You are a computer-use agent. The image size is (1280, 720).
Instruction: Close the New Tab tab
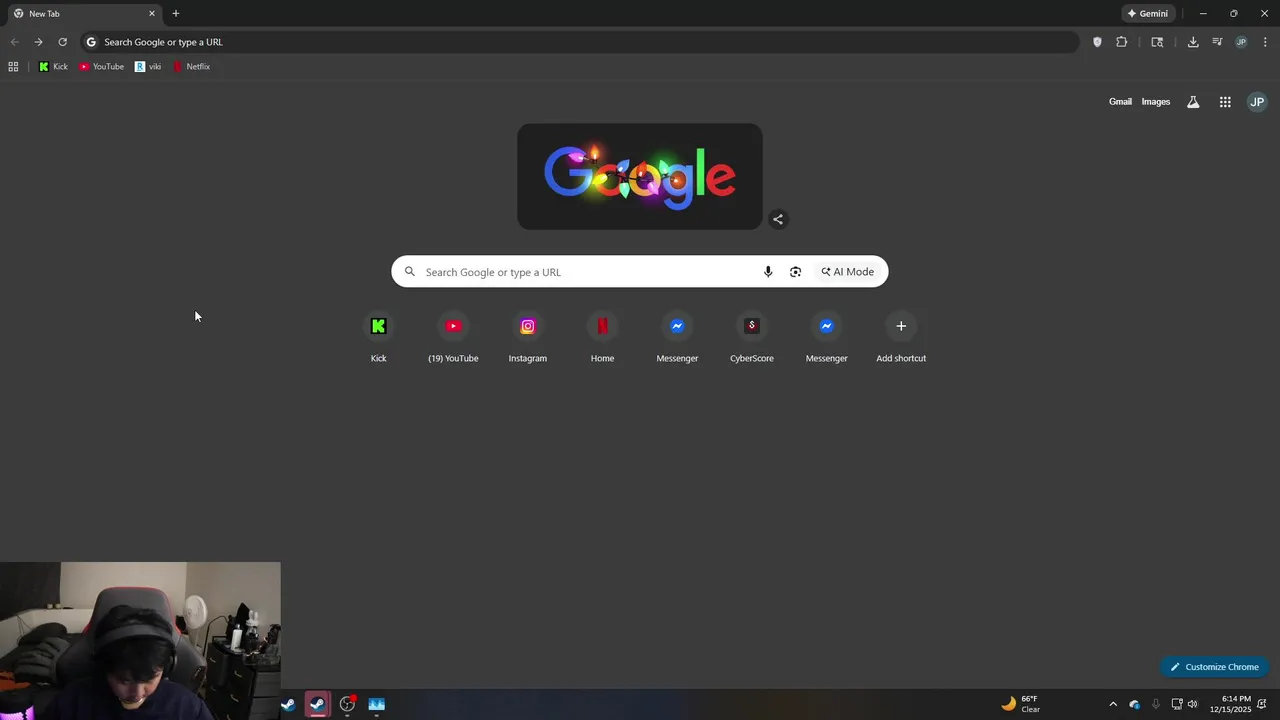point(152,14)
